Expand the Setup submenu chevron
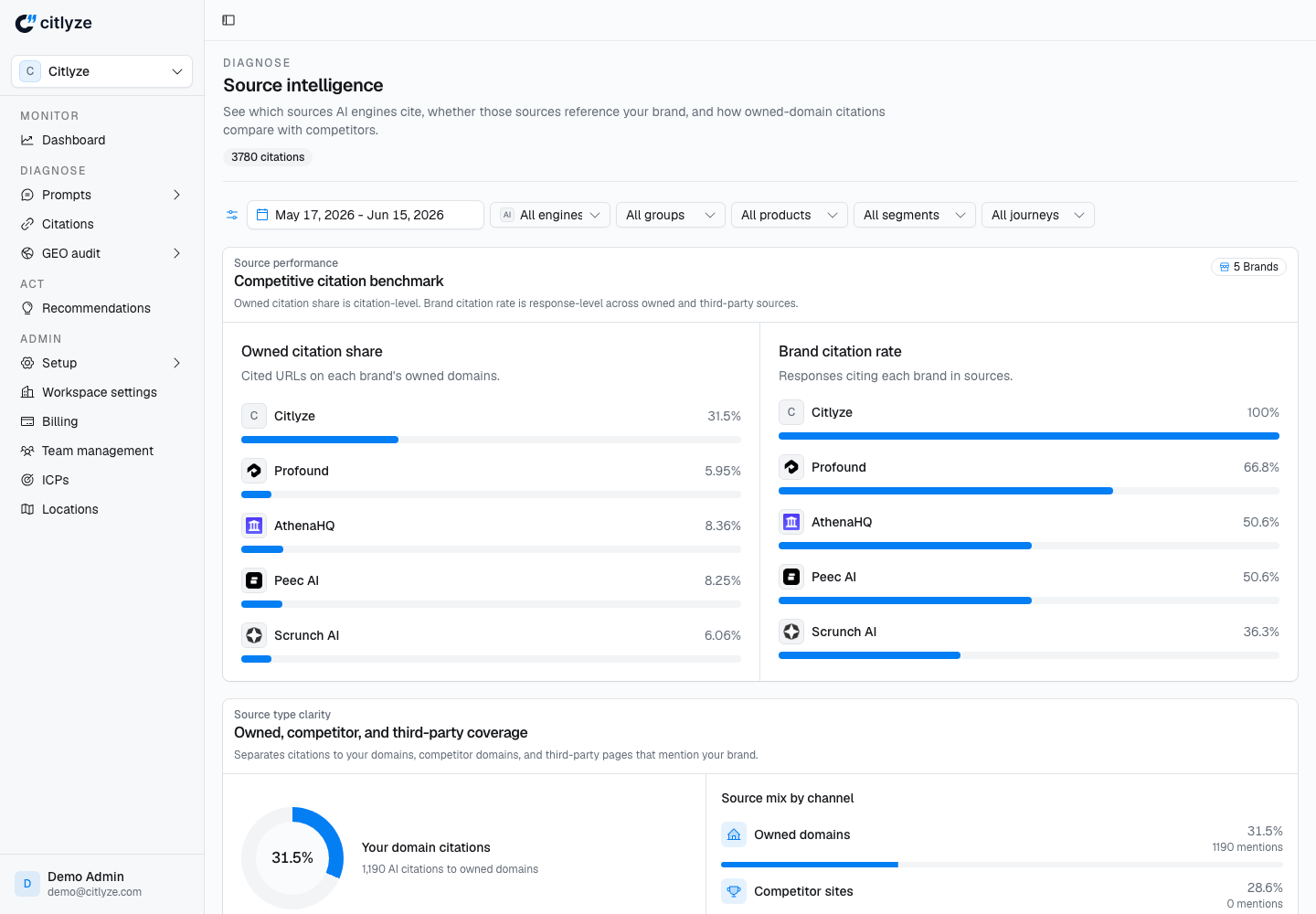Screen dimensions: 1316x914 click(176, 363)
